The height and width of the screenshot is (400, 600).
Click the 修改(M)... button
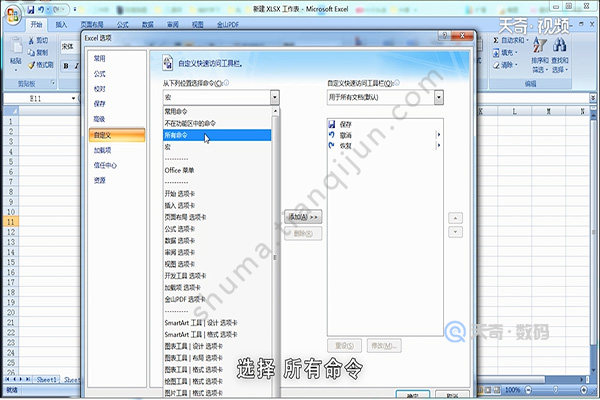point(384,346)
